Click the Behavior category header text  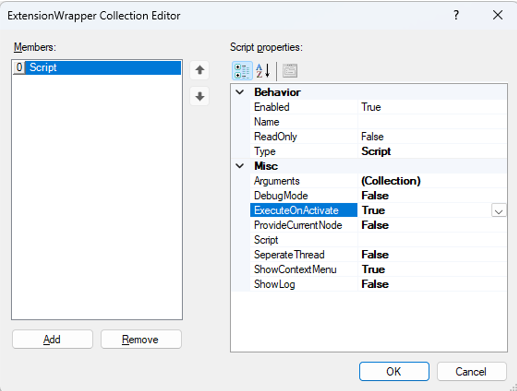point(277,92)
